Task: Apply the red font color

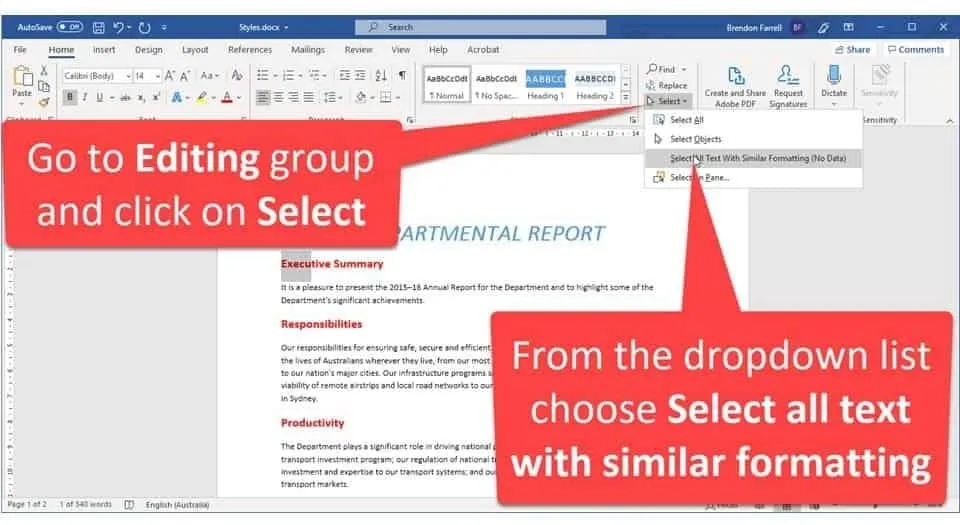Action: click(x=227, y=97)
